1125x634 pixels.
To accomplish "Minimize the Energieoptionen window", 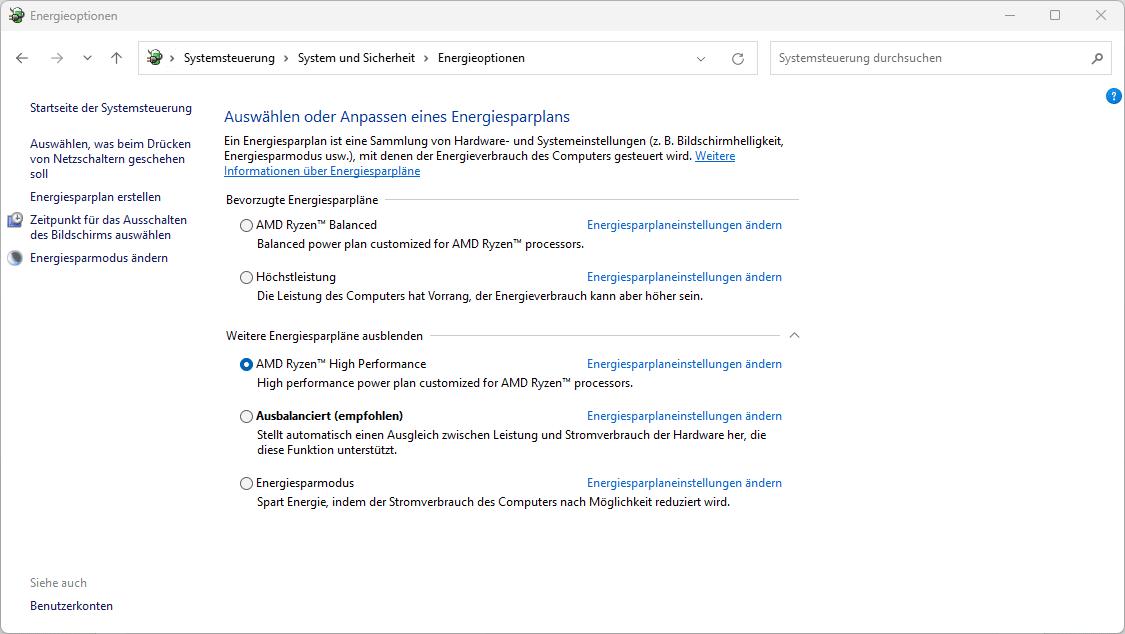I will [1009, 15].
